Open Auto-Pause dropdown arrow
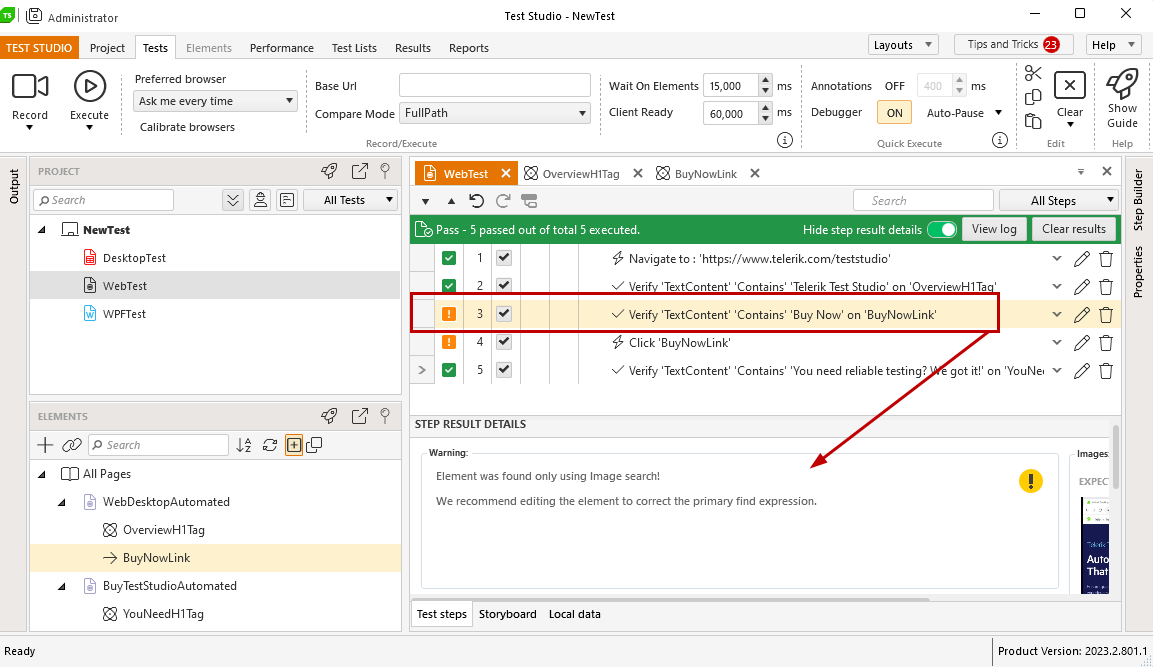 pyautogui.click(x=998, y=113)
